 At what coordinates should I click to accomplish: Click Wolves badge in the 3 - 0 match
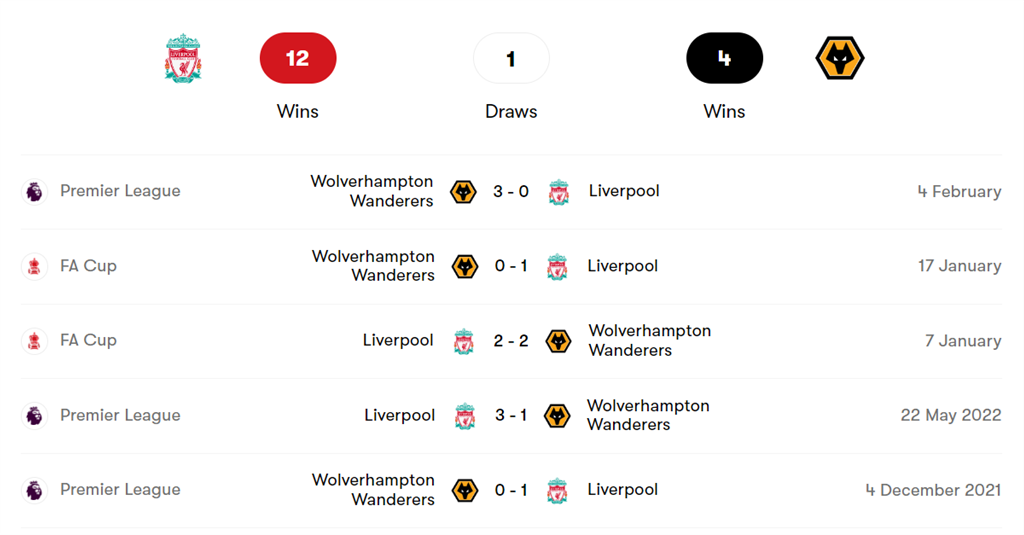tap(463, 191)
